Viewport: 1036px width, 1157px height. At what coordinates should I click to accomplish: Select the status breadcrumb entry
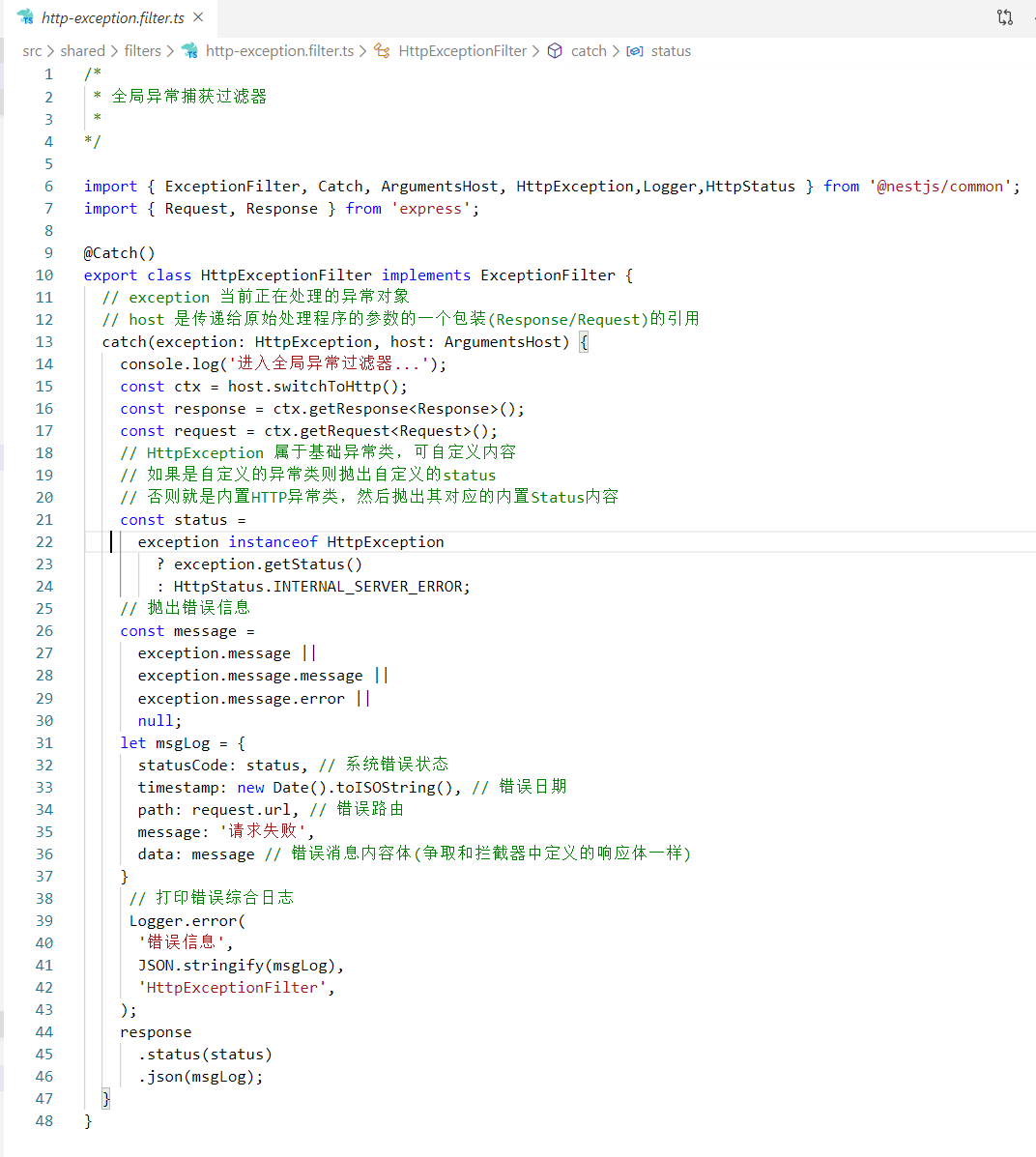[671, 50]
